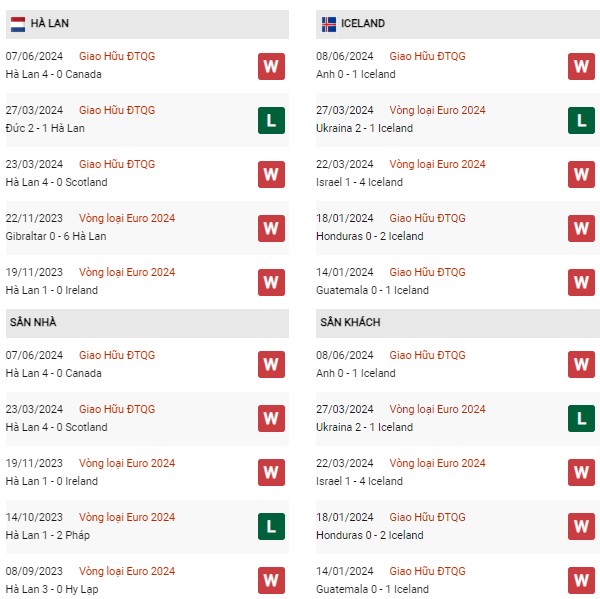The width and height of the screenshot is (600, 599).
Task: Open the Sân Khách section header
Action: pos(458,323)
